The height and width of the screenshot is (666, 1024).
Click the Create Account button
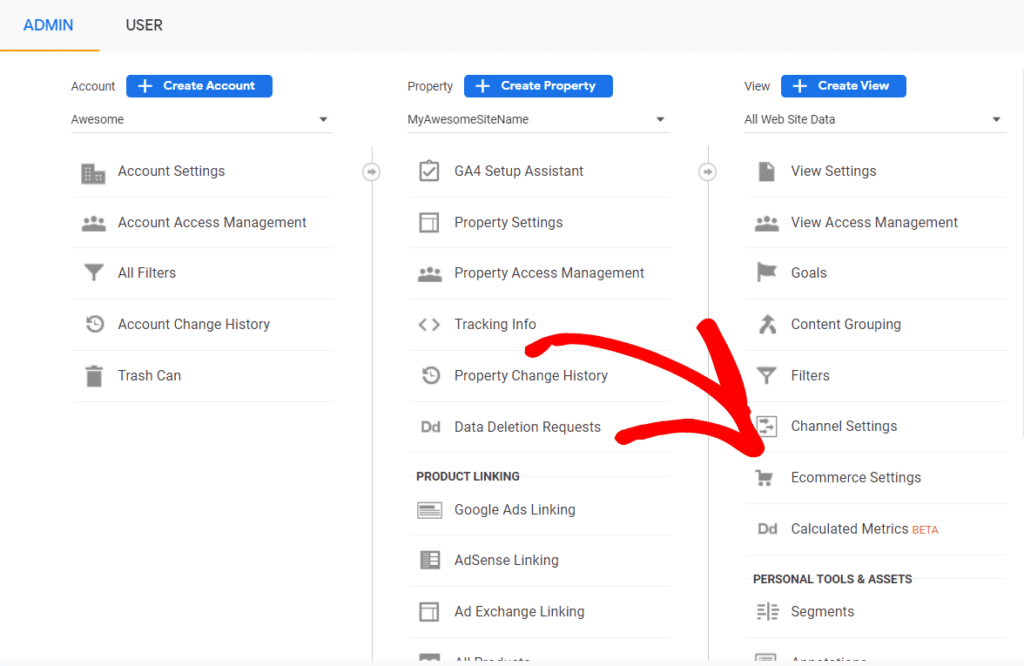199,86
